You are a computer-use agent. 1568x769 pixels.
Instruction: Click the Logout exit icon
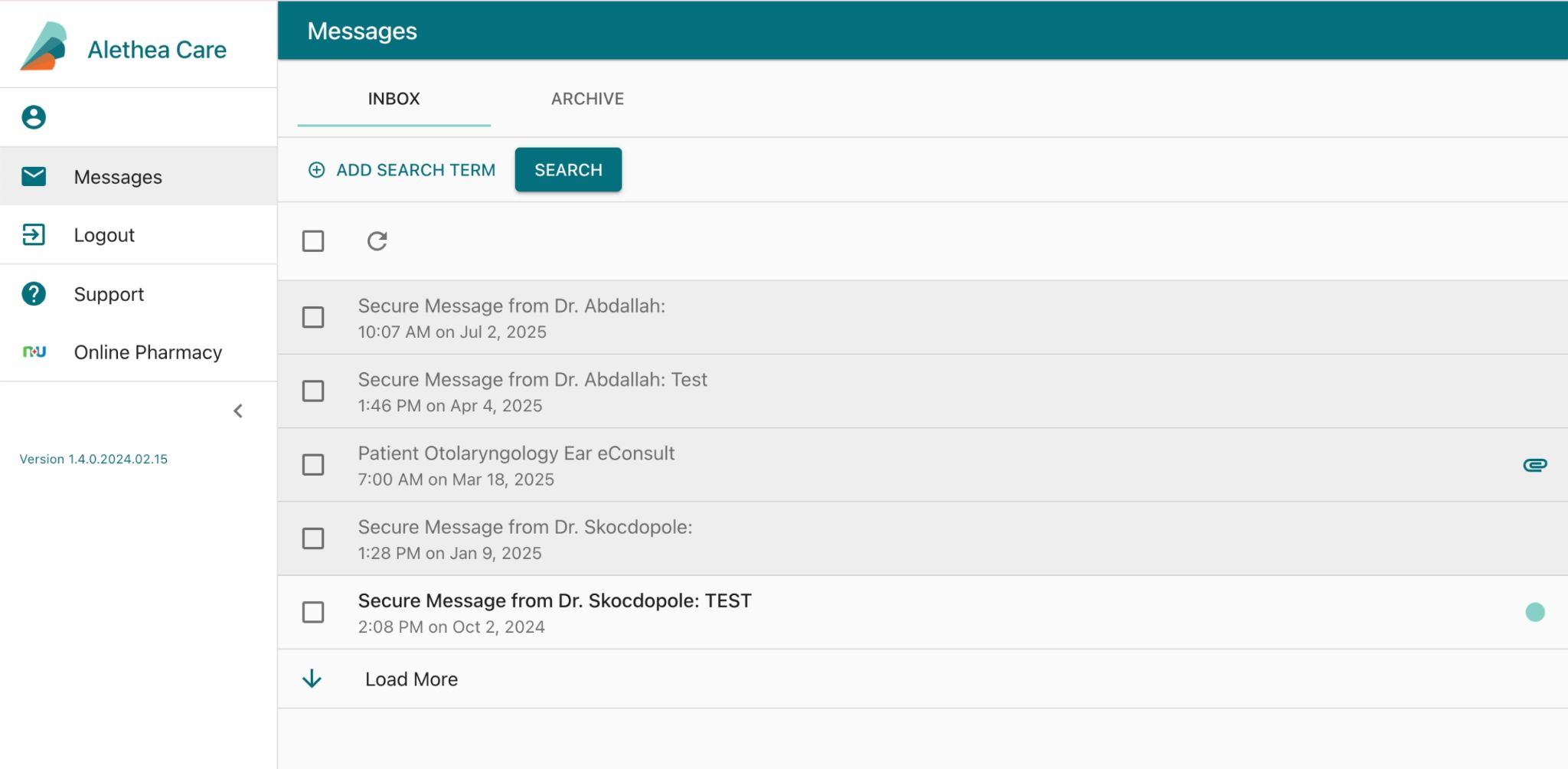click(34, 234)
